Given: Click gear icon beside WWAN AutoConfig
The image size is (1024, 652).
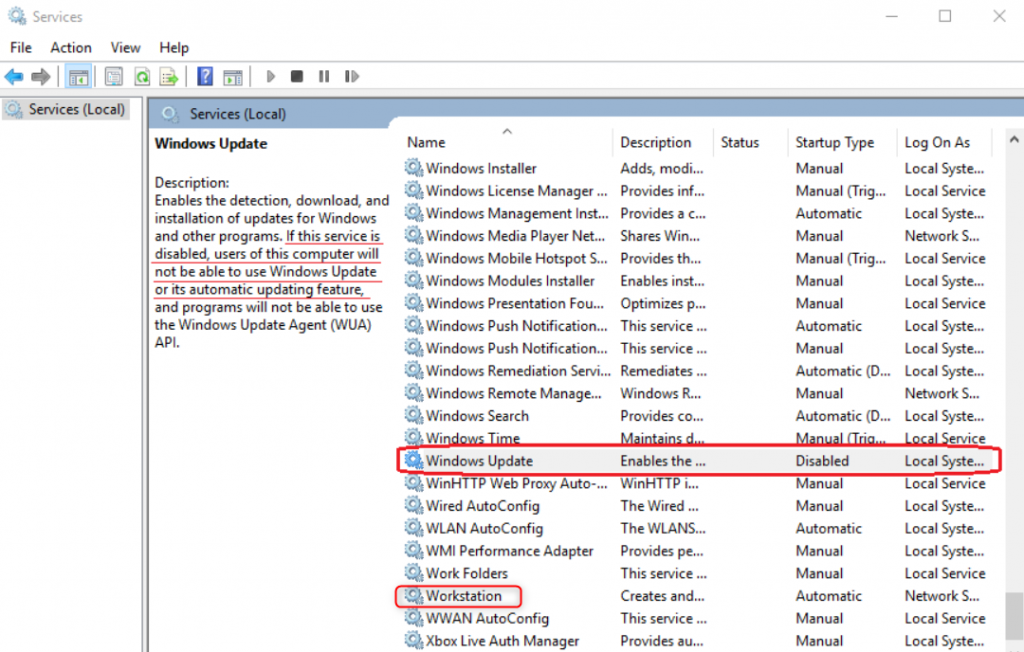Looking at the screenshot, I should click(413, 617).
